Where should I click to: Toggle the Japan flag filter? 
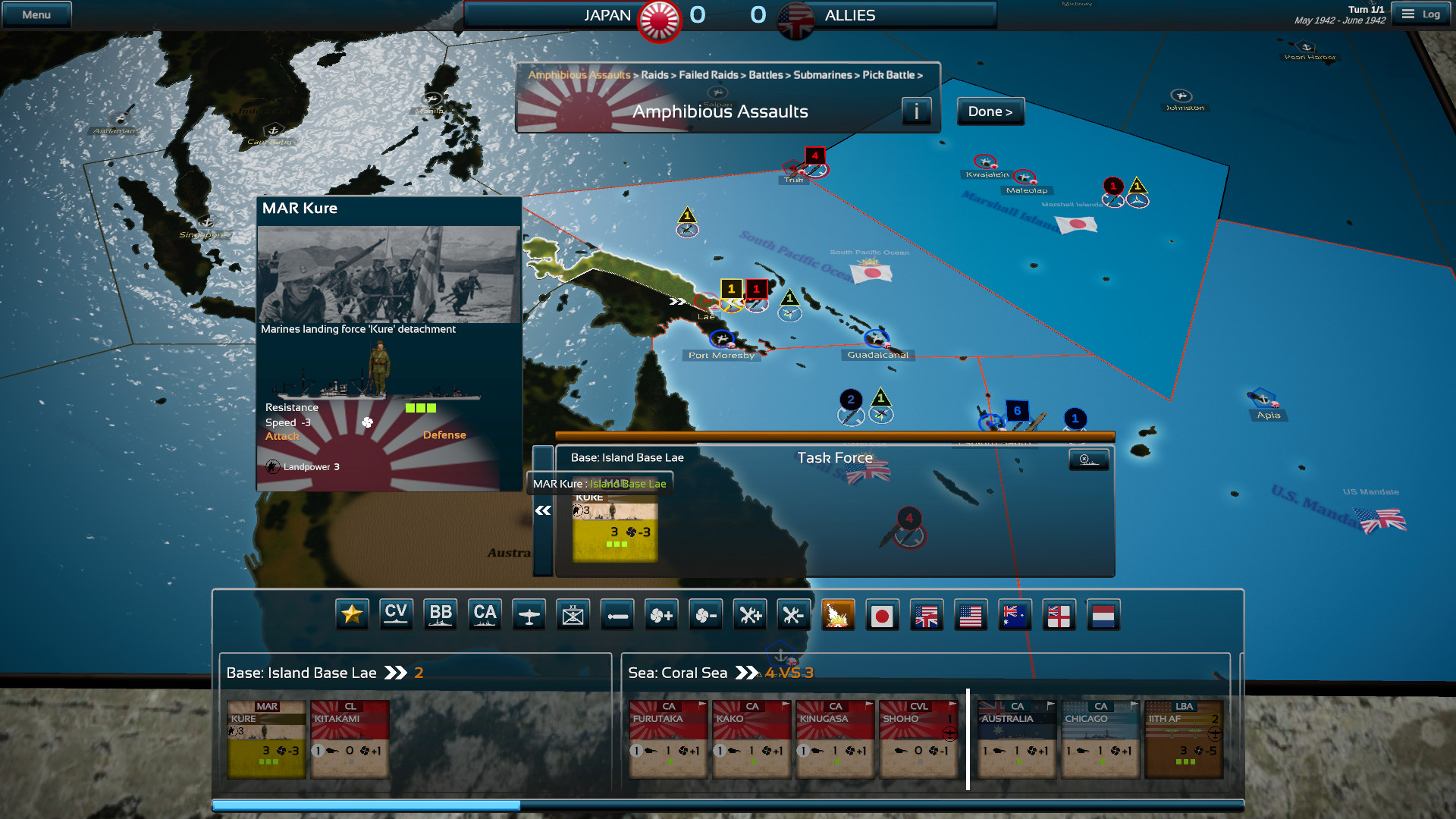[x=882, y=615]
